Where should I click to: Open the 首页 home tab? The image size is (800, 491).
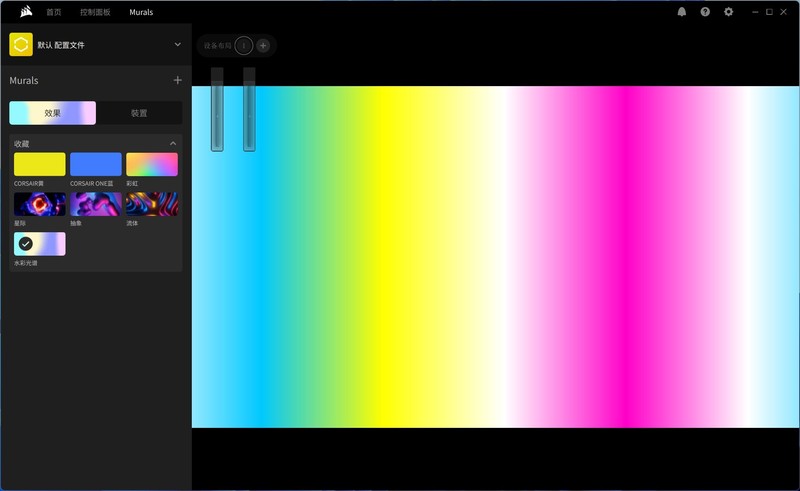pos(54,12)
